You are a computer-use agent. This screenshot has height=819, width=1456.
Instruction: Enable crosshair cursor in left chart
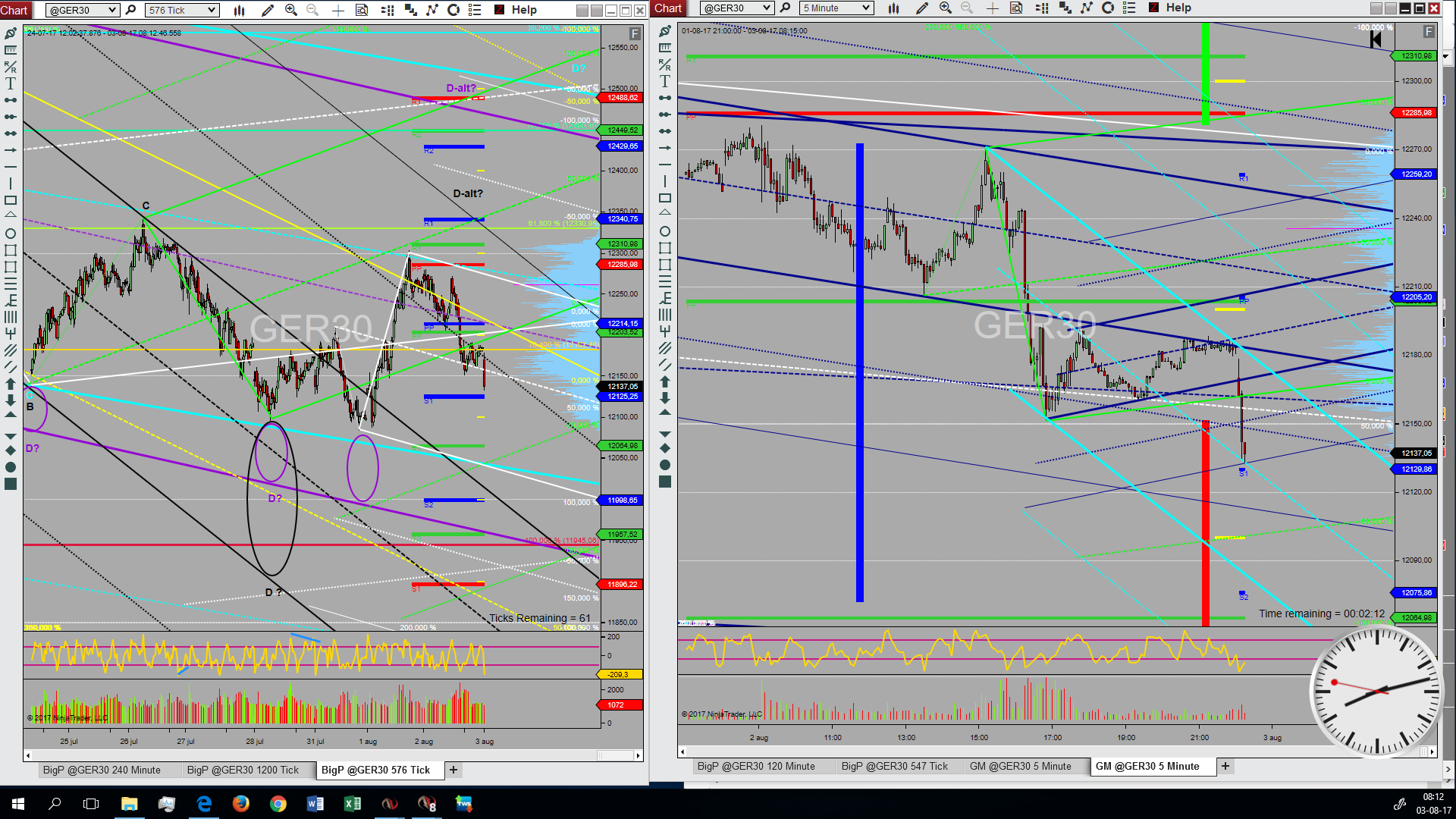click(337, 10)
